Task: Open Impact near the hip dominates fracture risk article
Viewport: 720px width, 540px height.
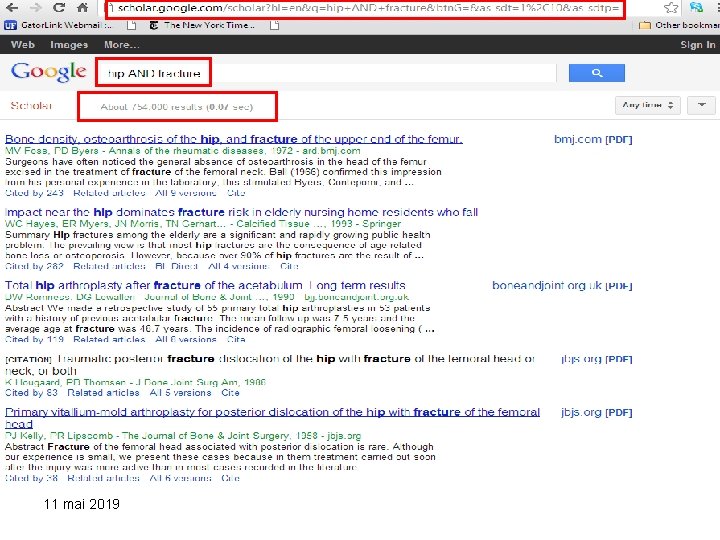Action: (242, 212)
